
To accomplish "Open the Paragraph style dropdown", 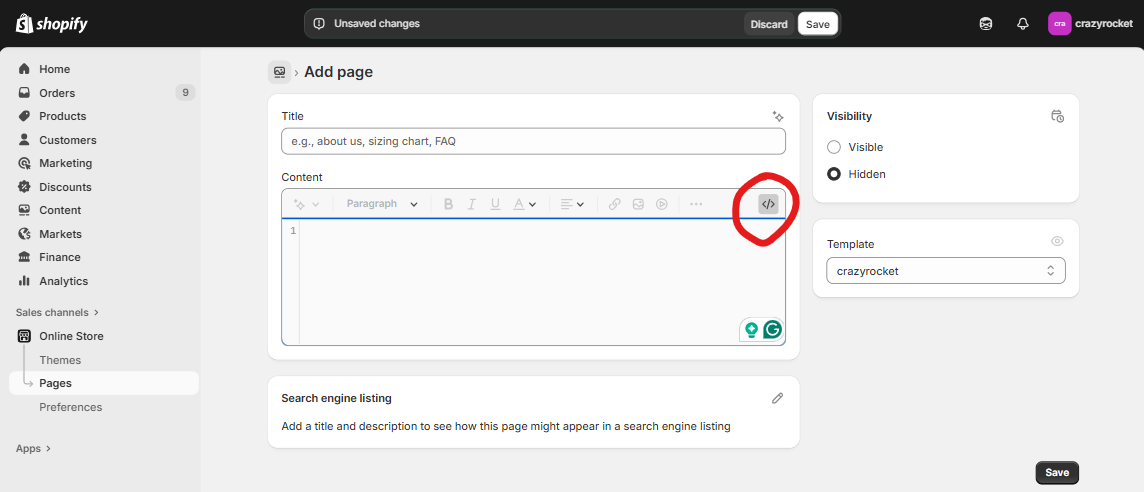I will (382, 204).
